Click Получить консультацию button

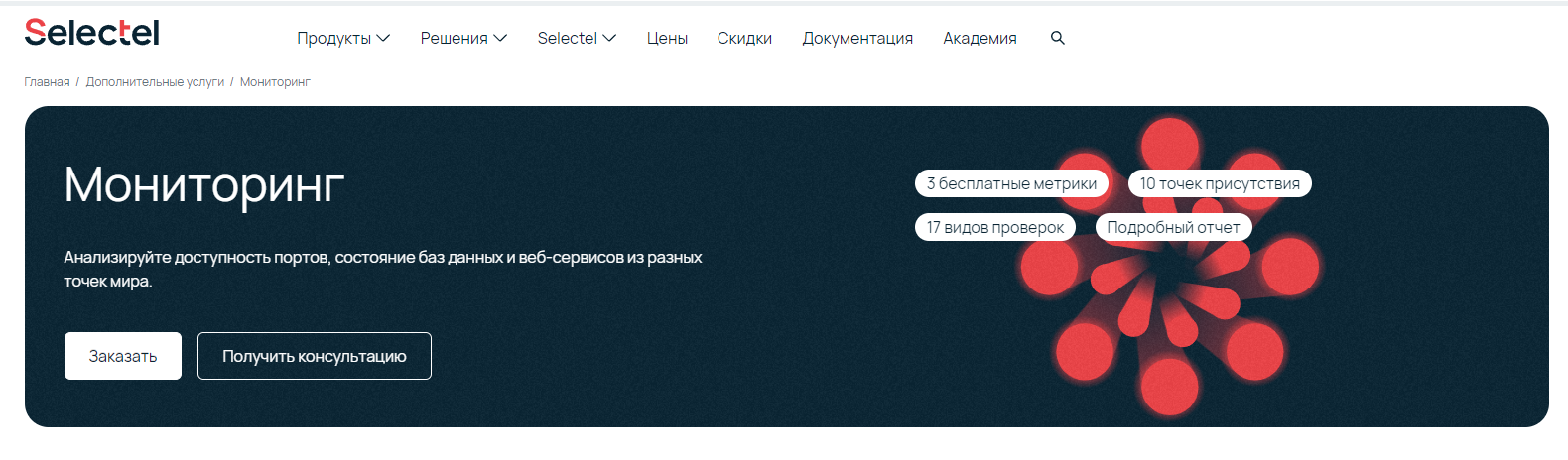coord(315,356)
